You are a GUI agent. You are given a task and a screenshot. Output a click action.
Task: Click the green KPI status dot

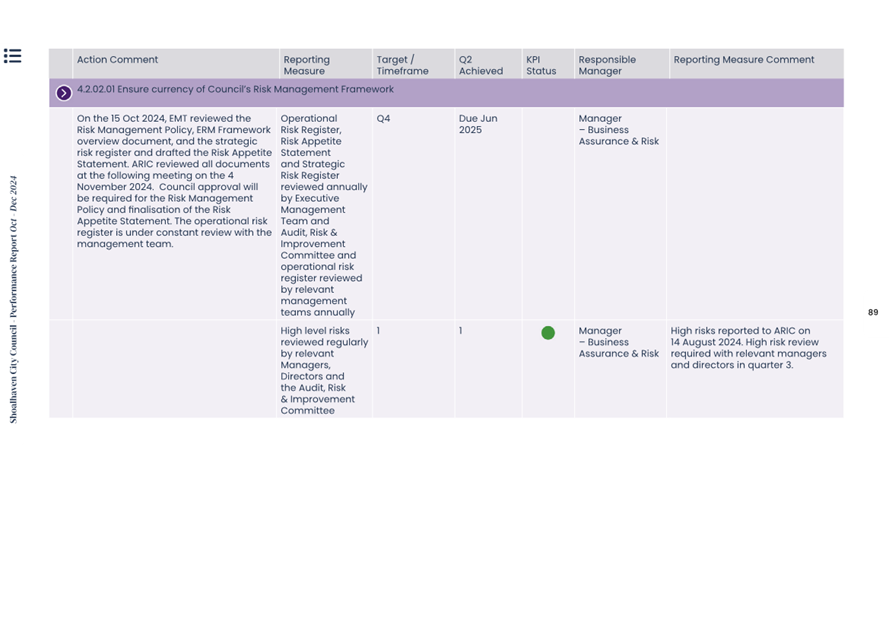pyautogui.click(x=548, y=333)
